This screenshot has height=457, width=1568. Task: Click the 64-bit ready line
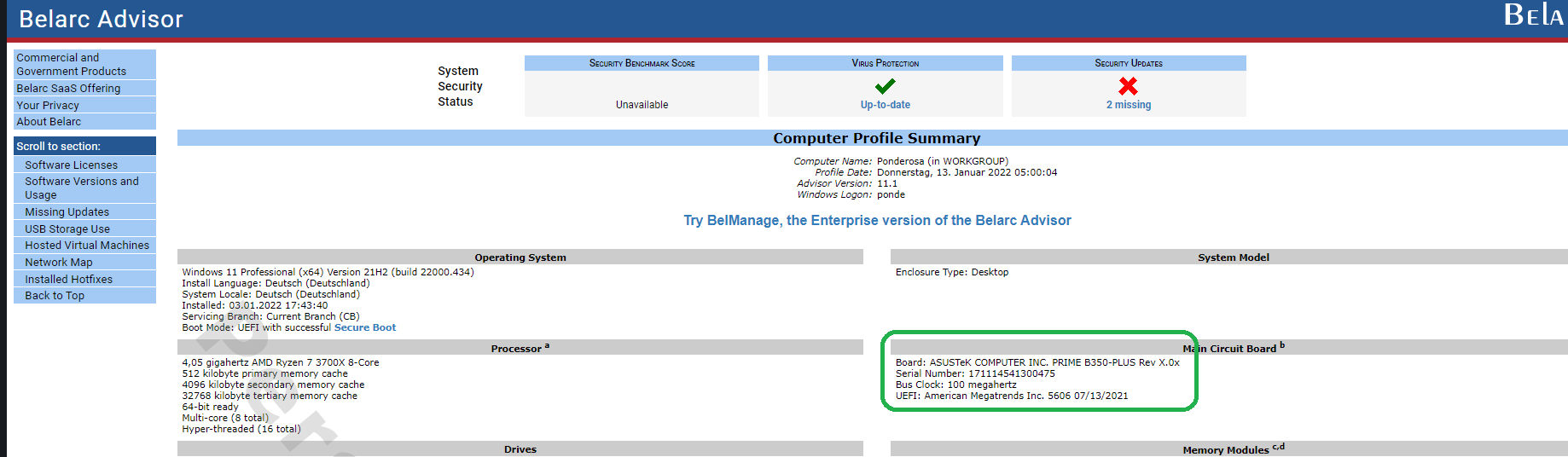pyautogui.click(x=210, y=407)
